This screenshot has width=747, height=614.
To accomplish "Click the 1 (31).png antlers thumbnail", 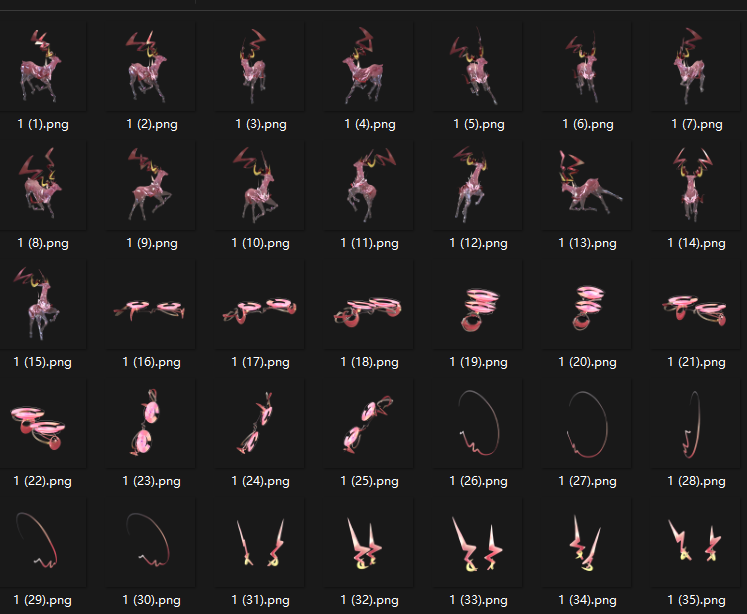I will [x=260, y=543].
